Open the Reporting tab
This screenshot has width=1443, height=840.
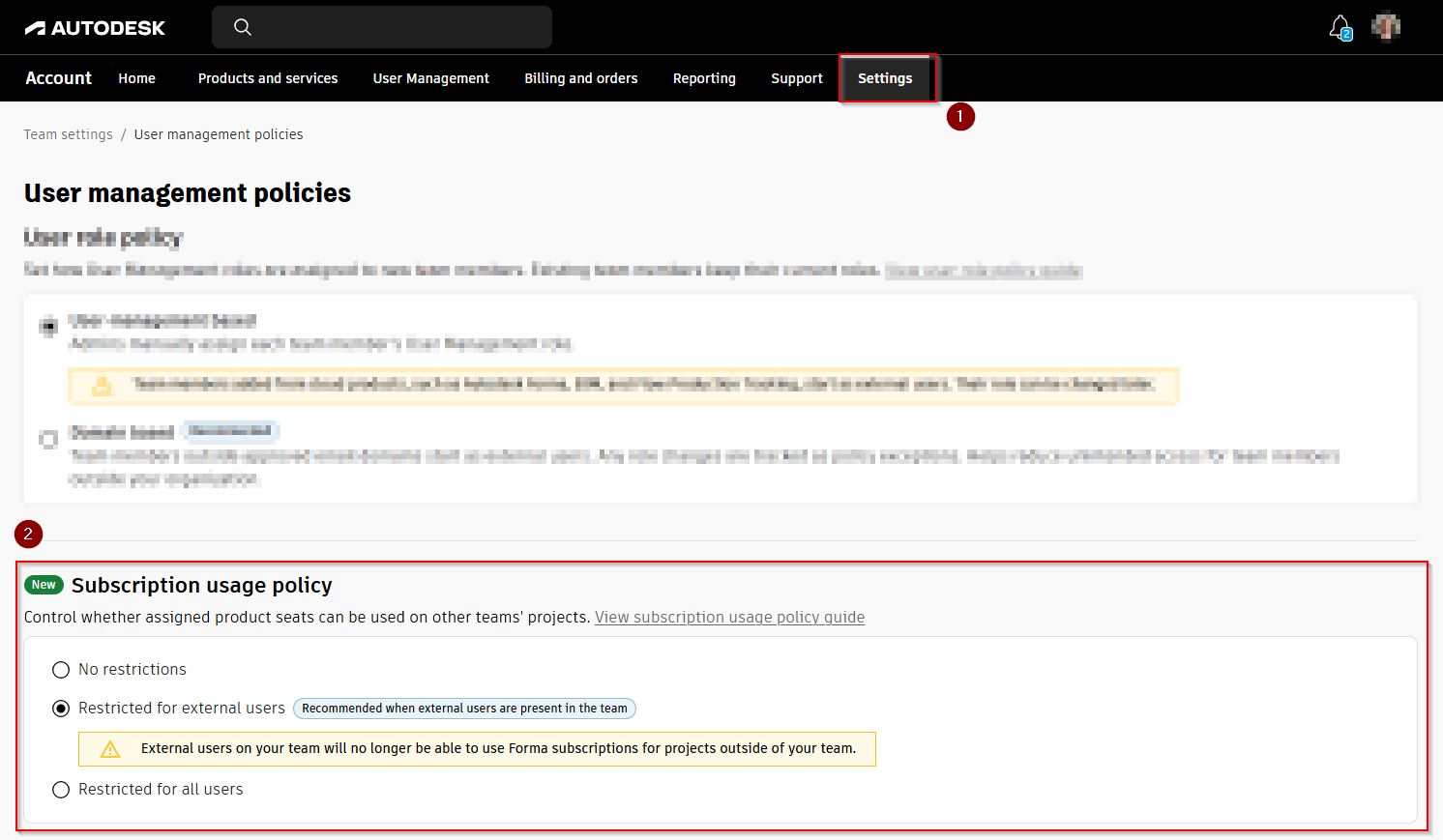tap(704, 78)
